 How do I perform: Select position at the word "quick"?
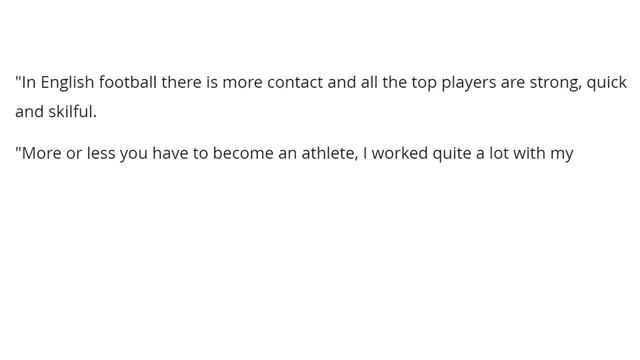pyautogui.click(x=607, y=83)
